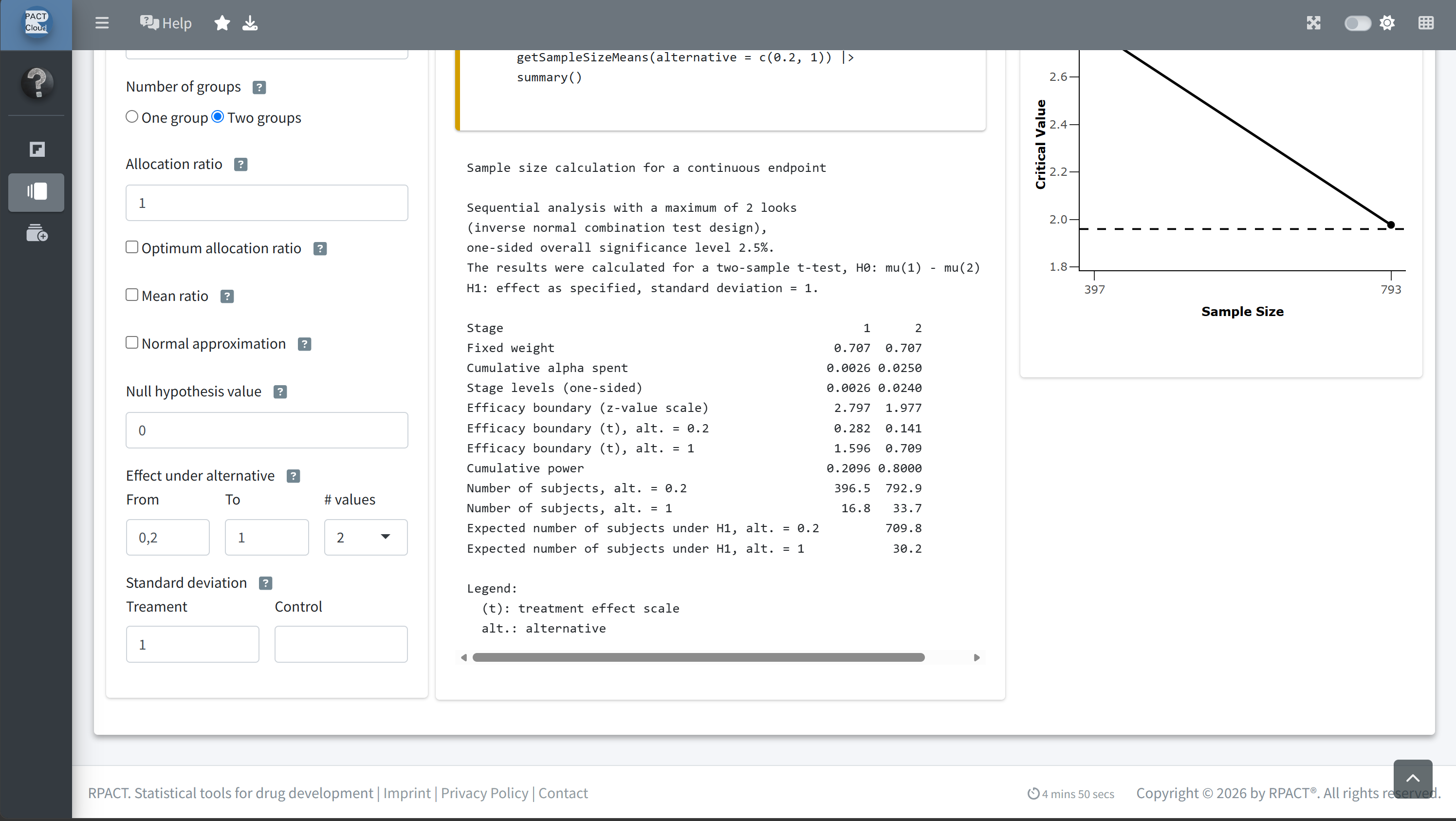This screenshot has width=1456, height=821.
Task: Click the star favorite icon
Action: (x=222, y=22)
